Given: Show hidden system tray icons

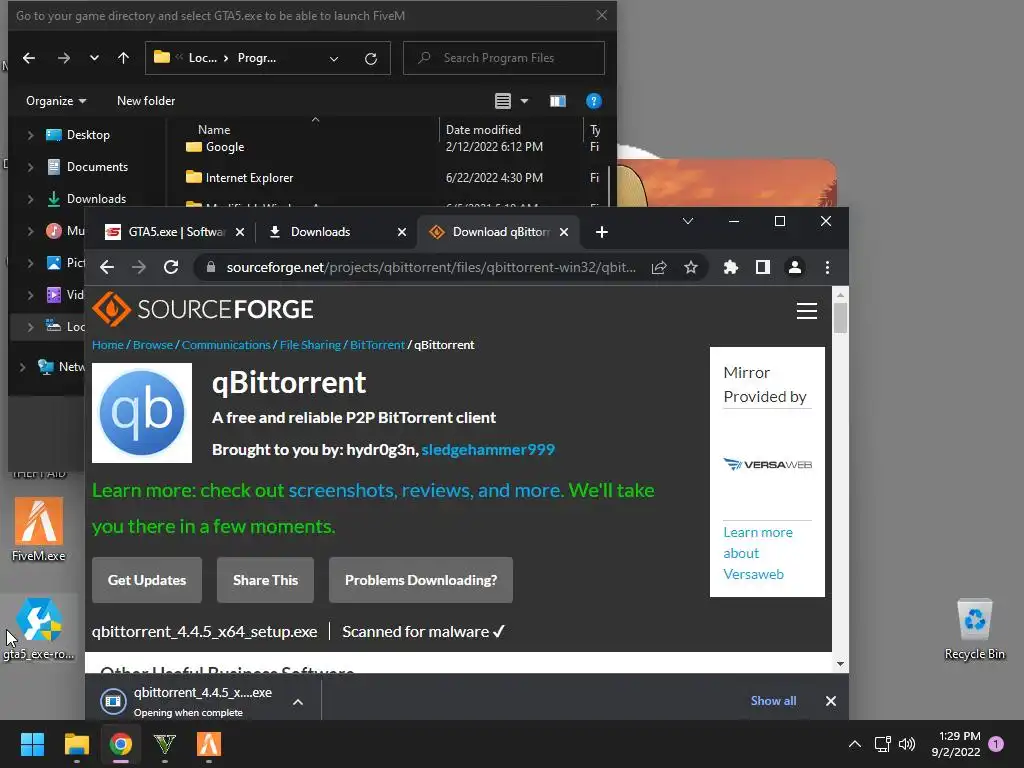Looking at the screenshot, I should pyautogui.click(x=854, y=744).
